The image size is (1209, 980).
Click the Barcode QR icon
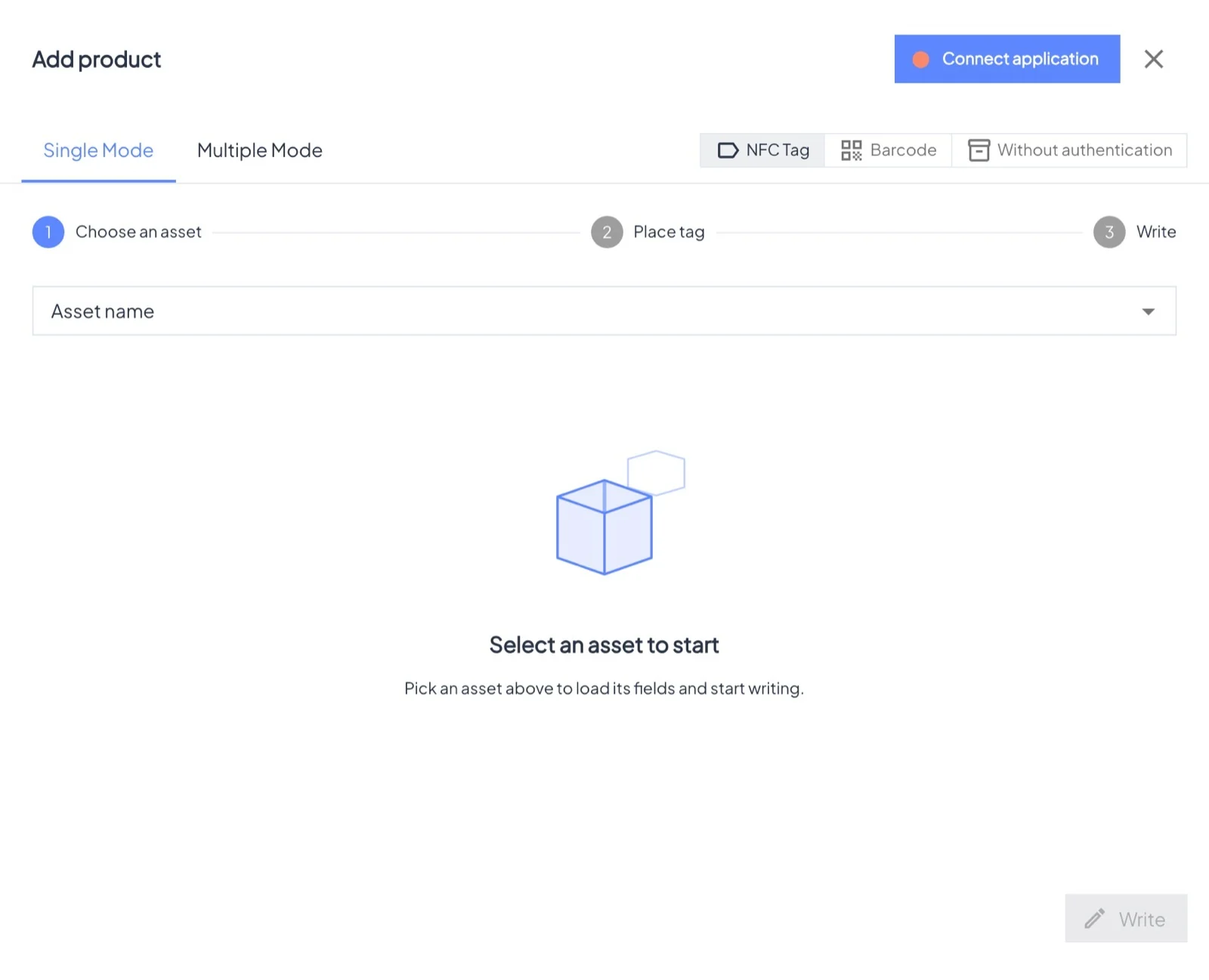click(852, 150)
